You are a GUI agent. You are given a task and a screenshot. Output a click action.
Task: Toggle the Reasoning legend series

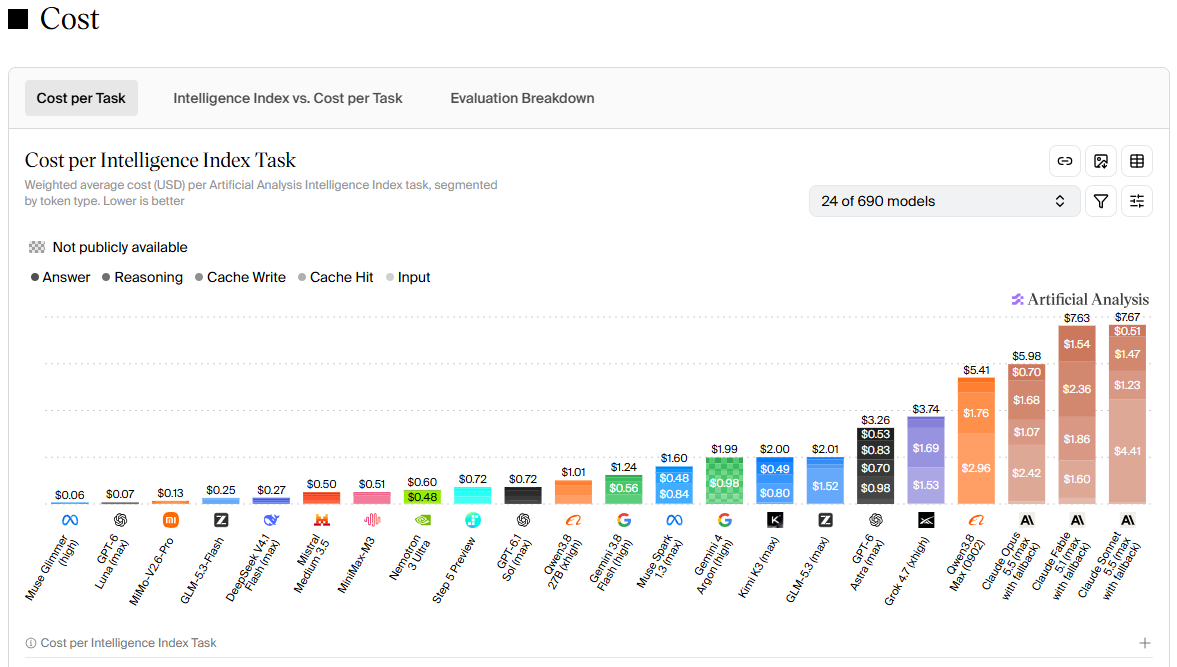click(143, 278)
